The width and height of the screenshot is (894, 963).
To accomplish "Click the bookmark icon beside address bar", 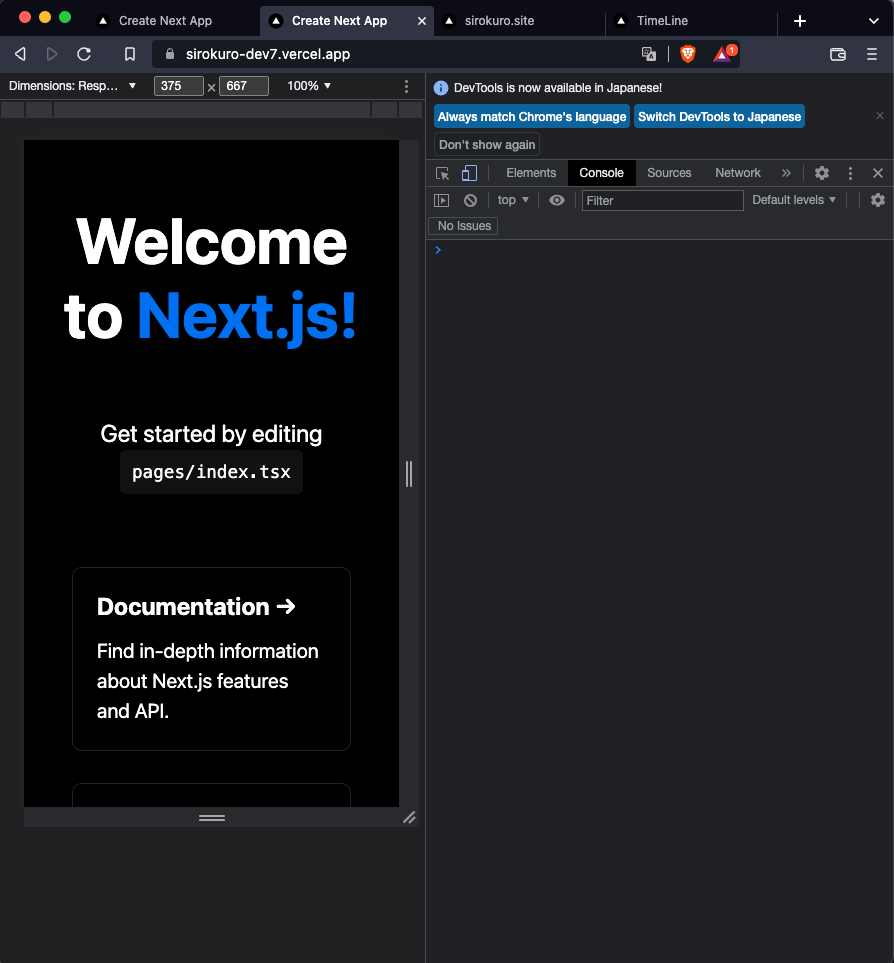I will [130, 54].
